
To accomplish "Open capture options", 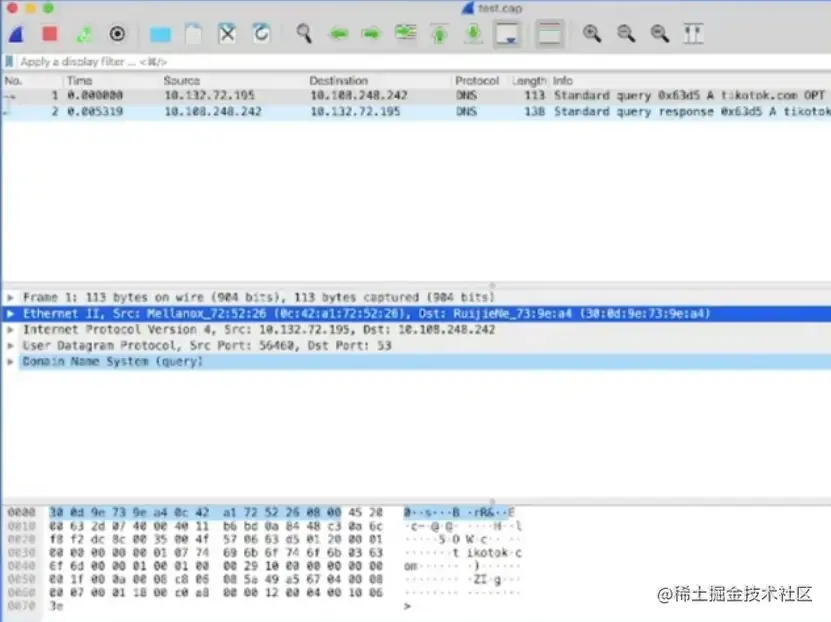I will [x=117, y=34].
